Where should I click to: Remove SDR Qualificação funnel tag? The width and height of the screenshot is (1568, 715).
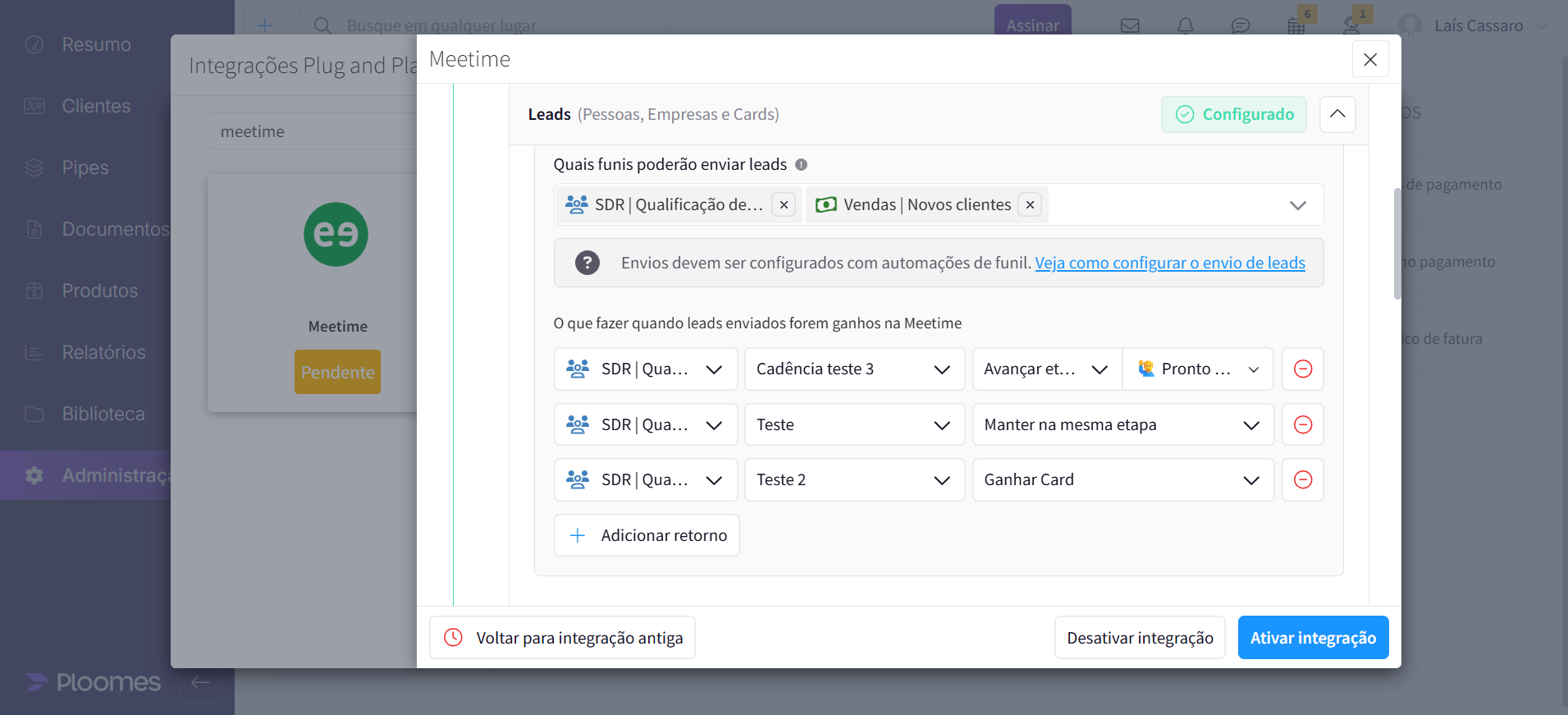click(784, 204)
